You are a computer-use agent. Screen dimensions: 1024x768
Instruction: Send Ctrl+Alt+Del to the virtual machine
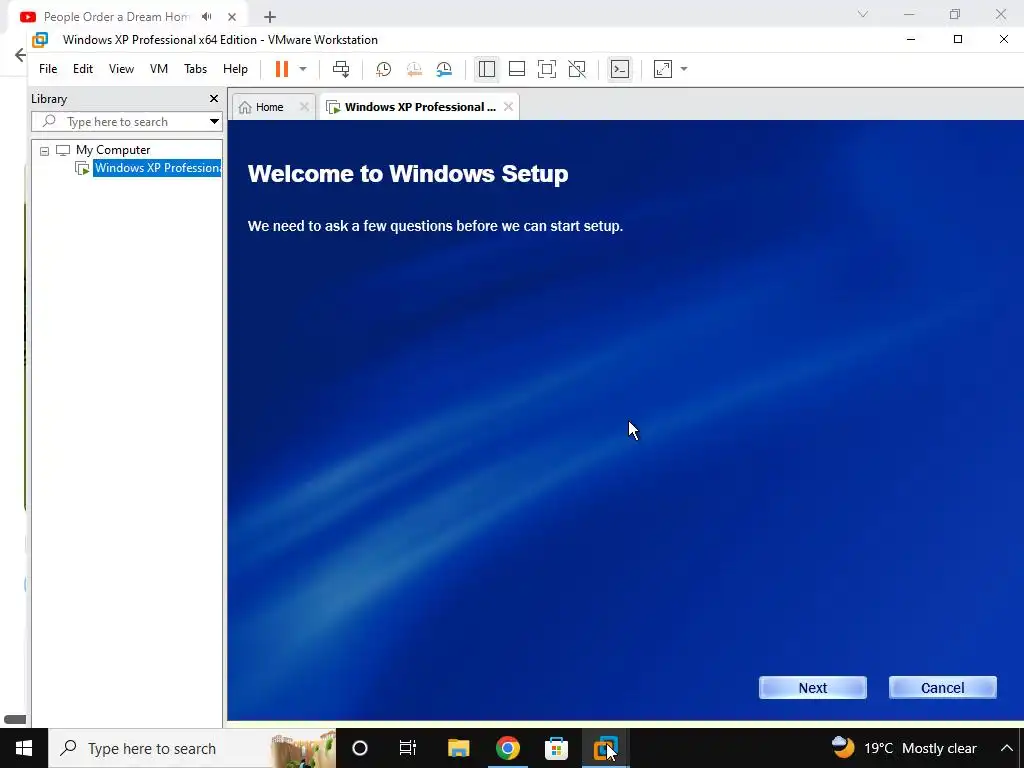pos(341,69)
